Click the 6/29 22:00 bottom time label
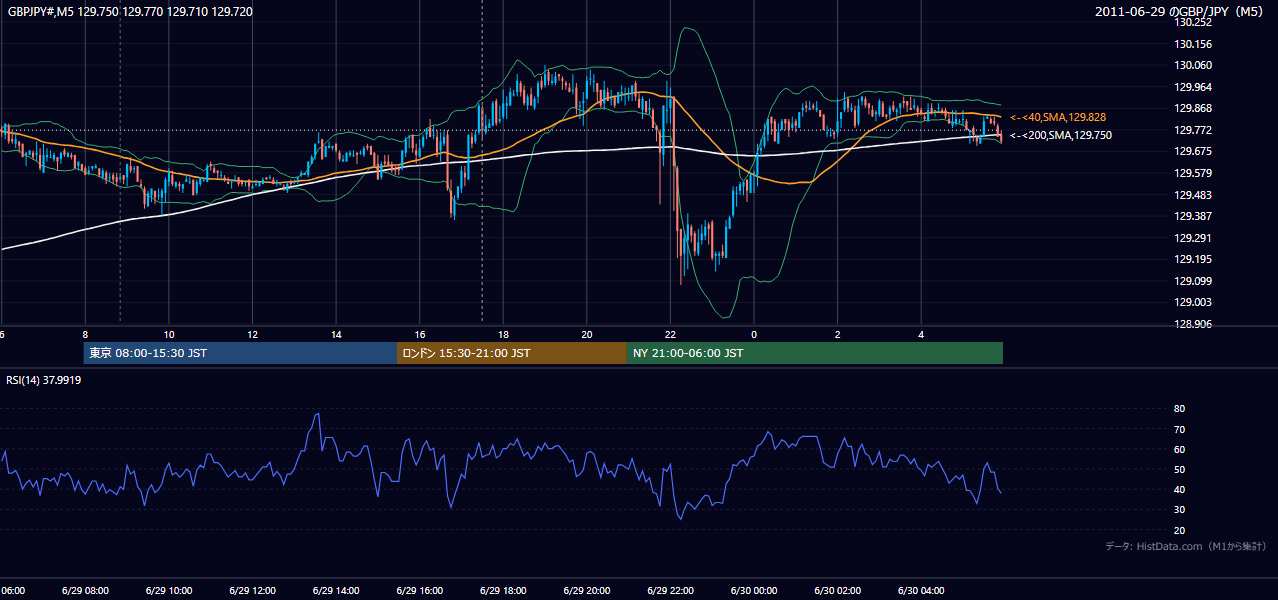The width and height of the screenshot is (1278, 600). pos(670,591)
